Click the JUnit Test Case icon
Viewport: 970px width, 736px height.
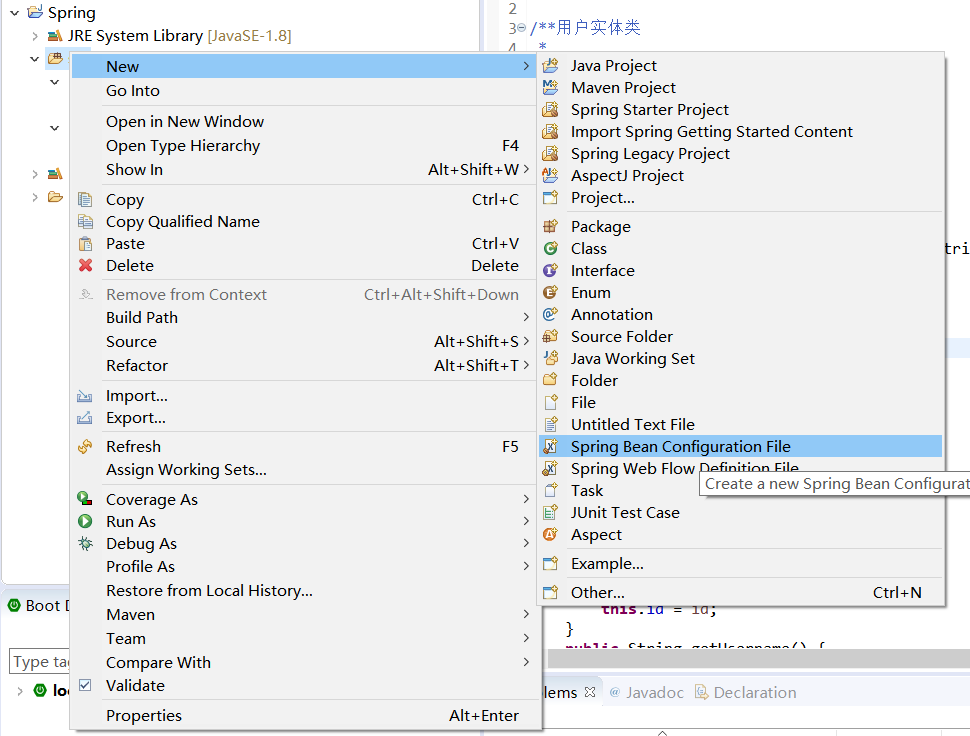[550, 512]
